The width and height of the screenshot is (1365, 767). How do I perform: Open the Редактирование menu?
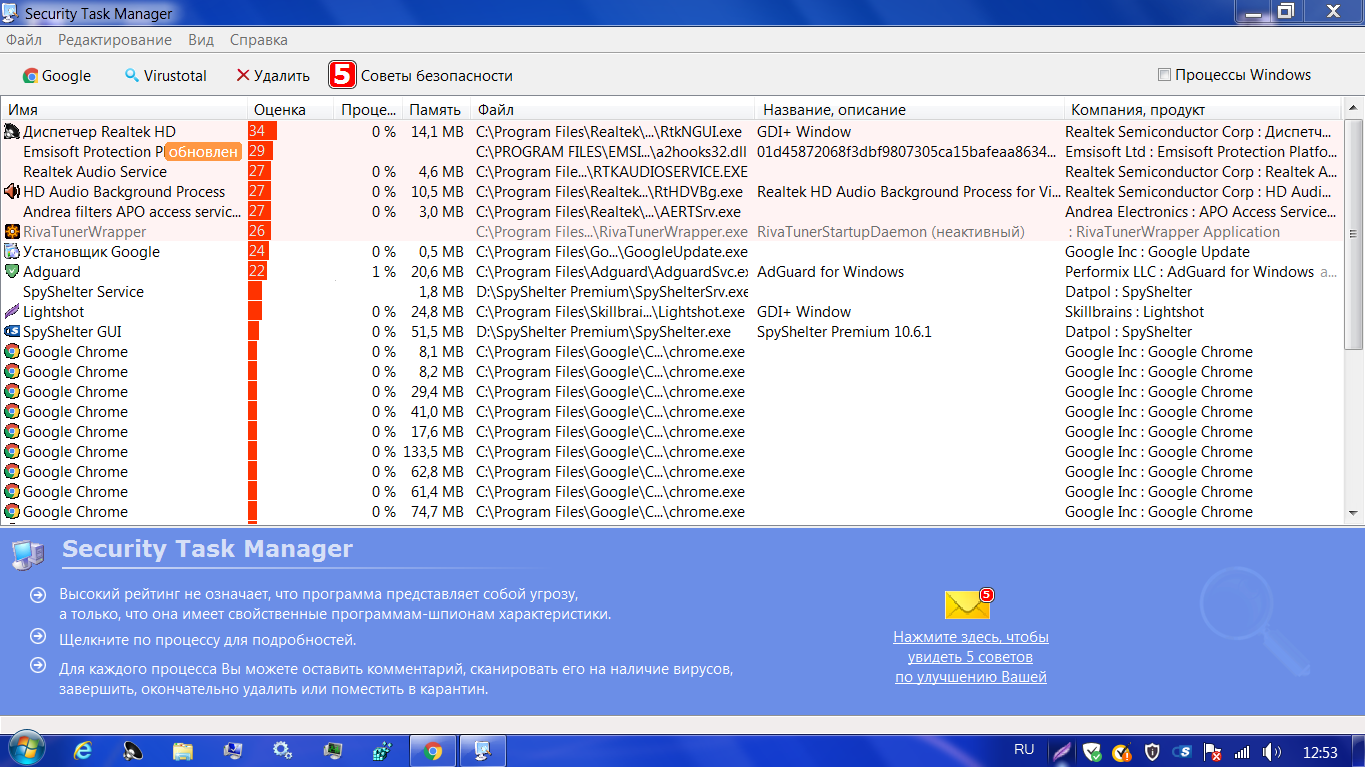(x=115, y=40)
